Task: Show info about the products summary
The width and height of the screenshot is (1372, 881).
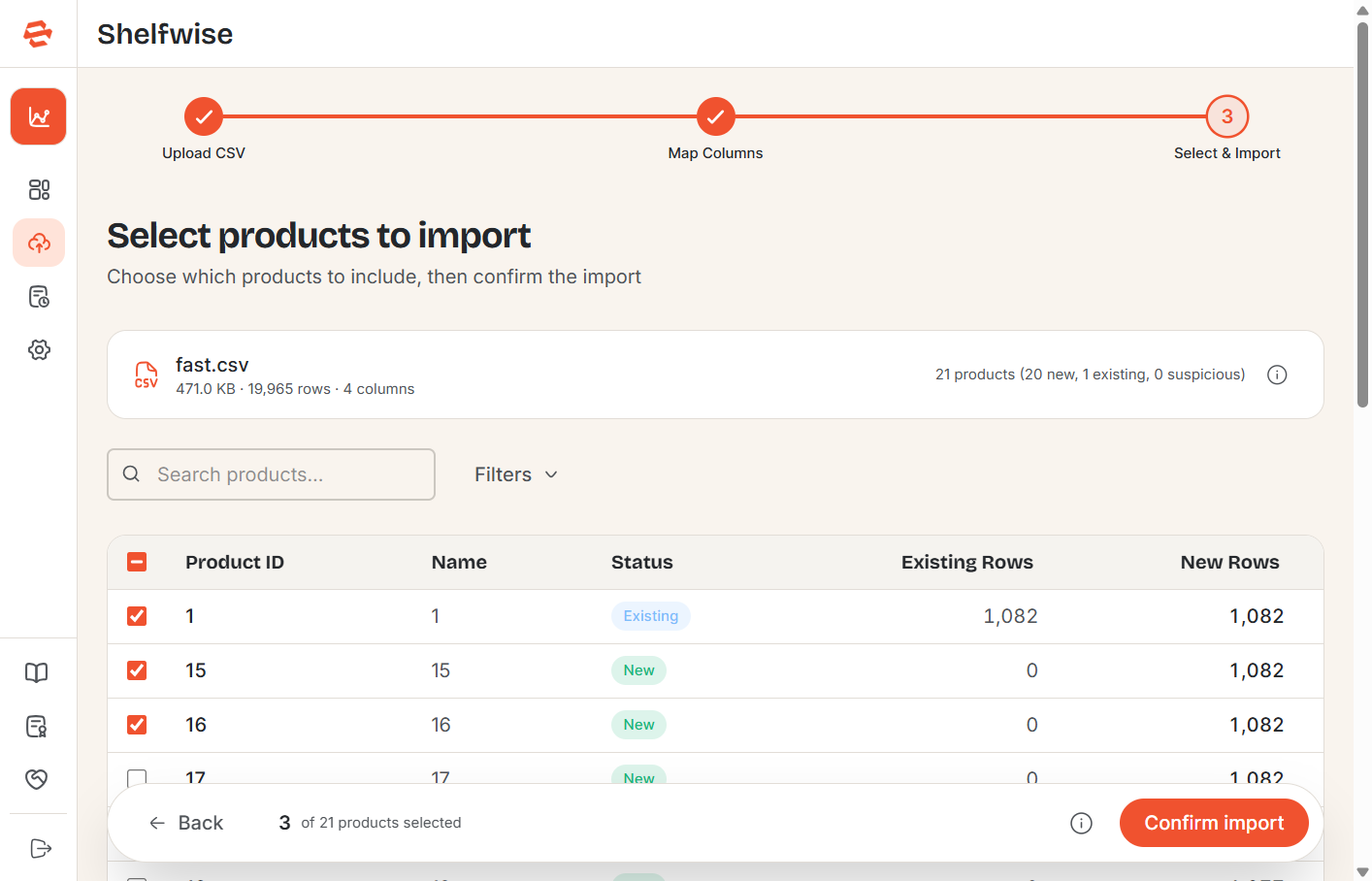Action: click(x=1277, y=375)
